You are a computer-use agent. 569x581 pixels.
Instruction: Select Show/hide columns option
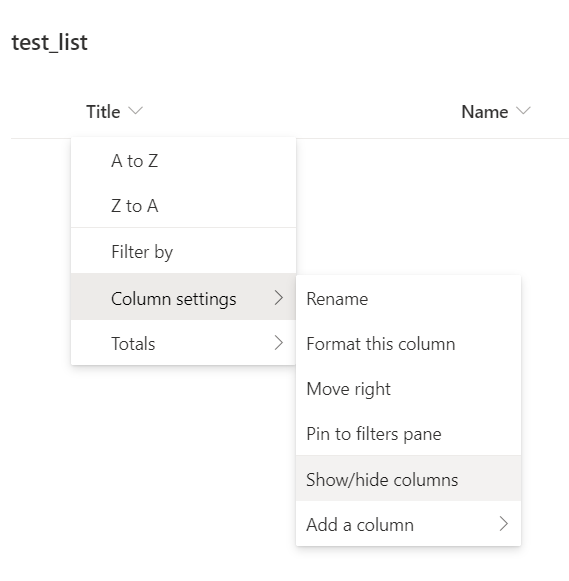[x=409, y=478]
